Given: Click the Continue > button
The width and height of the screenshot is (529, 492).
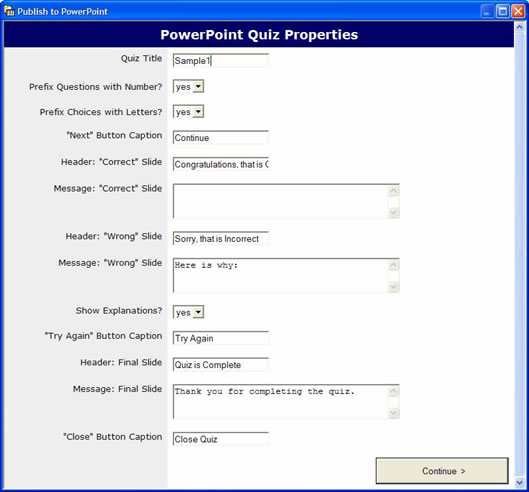Looking at the screenshot, I should pyautogui.click(x=442, y=471).
